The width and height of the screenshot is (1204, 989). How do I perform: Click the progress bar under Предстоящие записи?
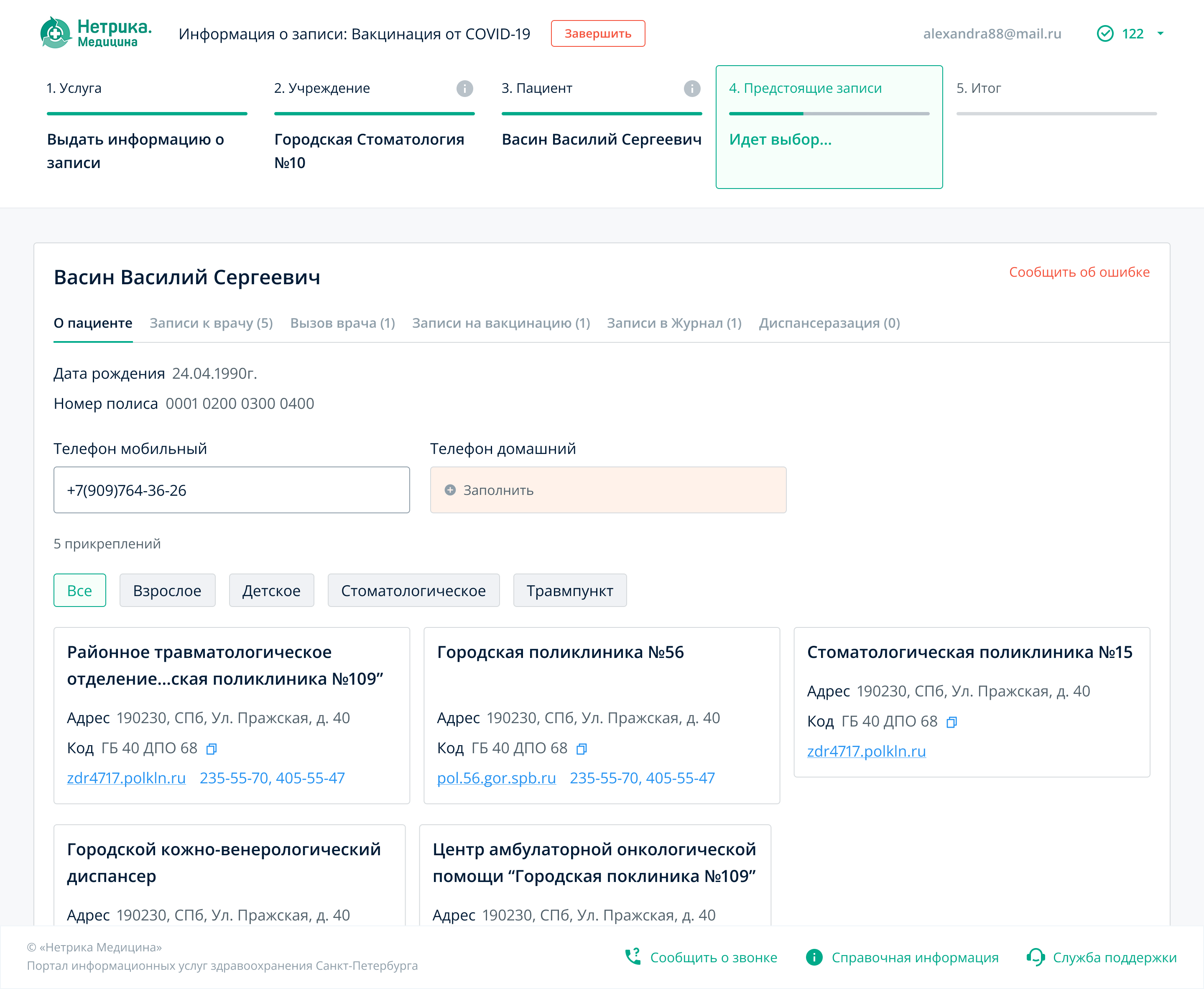(829, 114)
